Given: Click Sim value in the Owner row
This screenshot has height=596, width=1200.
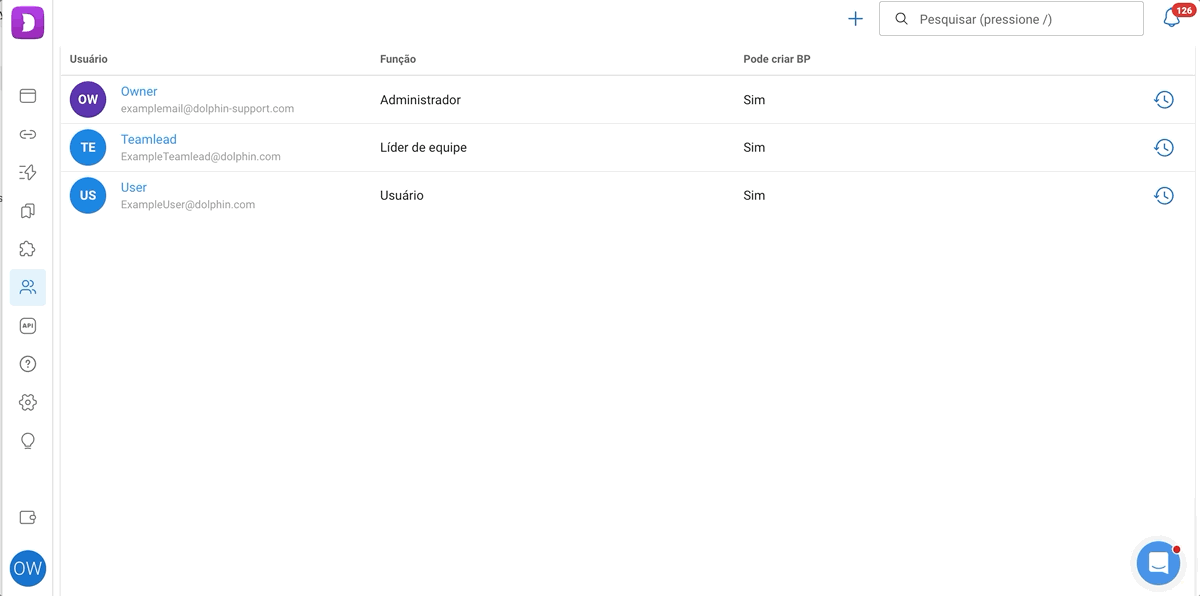Looking at the screenshot, I should pyautogui.click(x=754, y=100).
